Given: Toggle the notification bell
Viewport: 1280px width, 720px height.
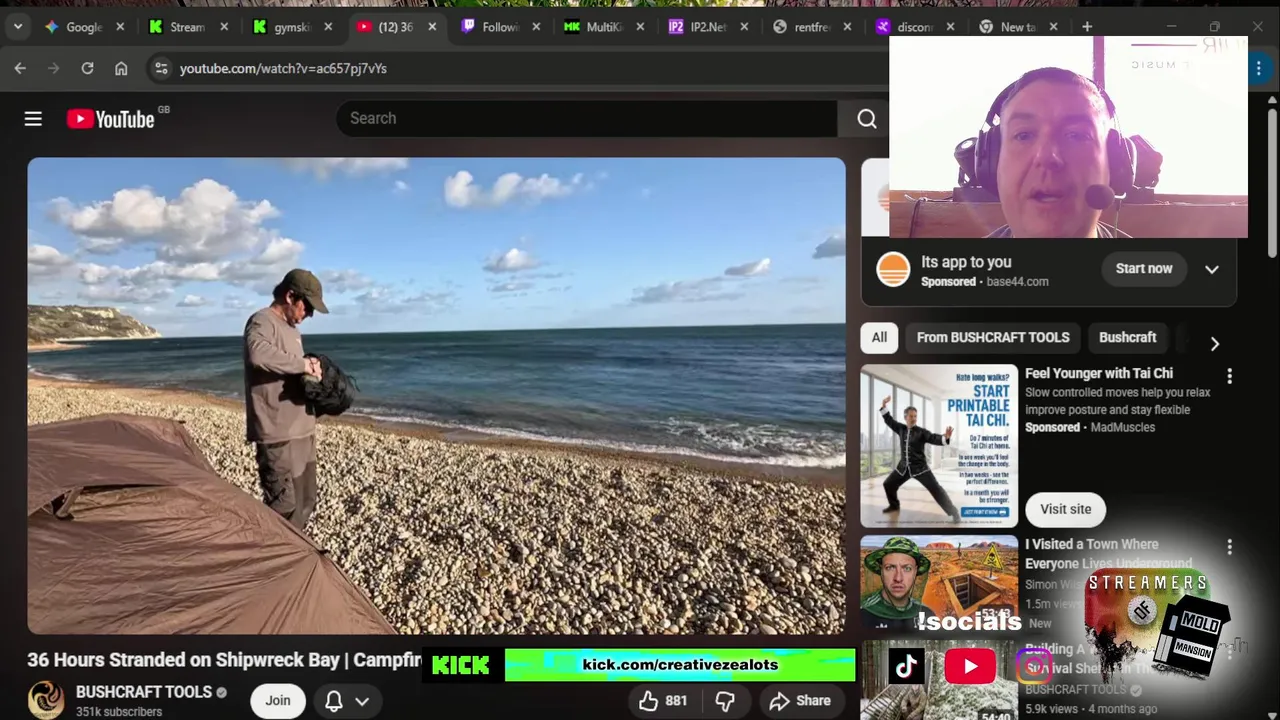Looking at the screenshot, I should pyautogui.click(x=334, y=701).
